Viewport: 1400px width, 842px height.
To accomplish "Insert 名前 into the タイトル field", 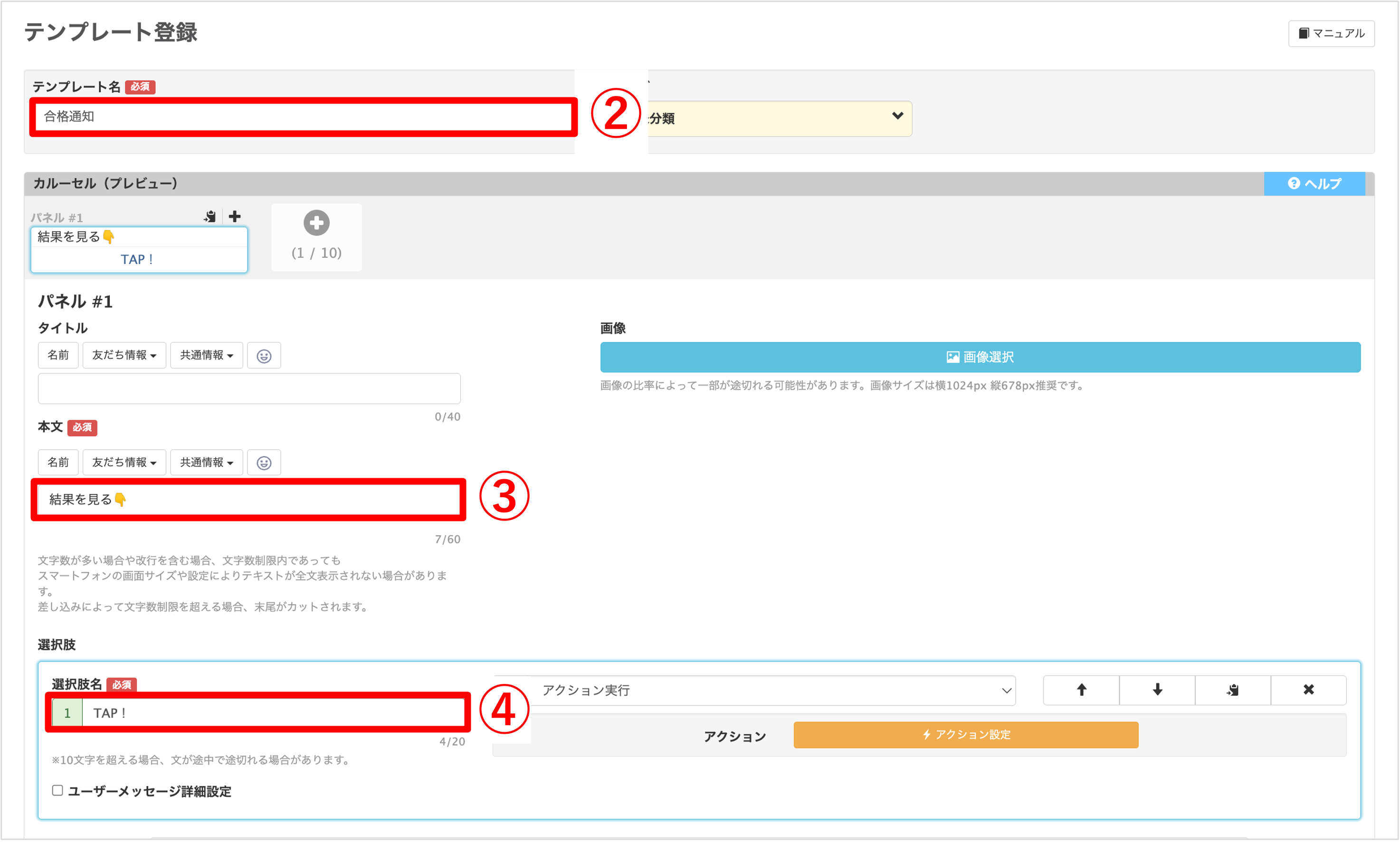I will click(x=58, y=355).
